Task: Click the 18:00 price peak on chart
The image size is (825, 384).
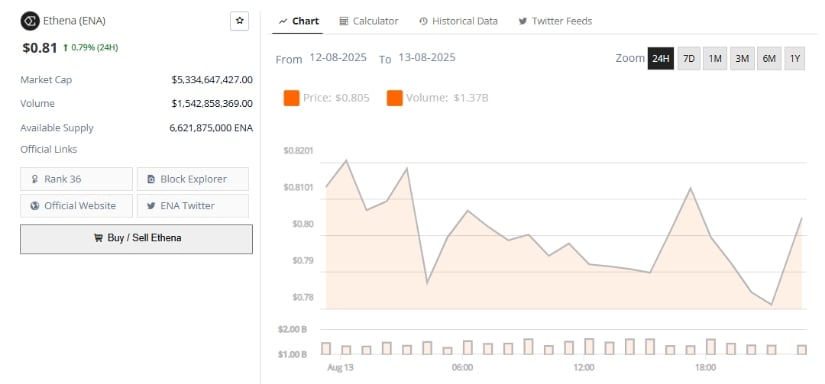Action: click(690, 188)
